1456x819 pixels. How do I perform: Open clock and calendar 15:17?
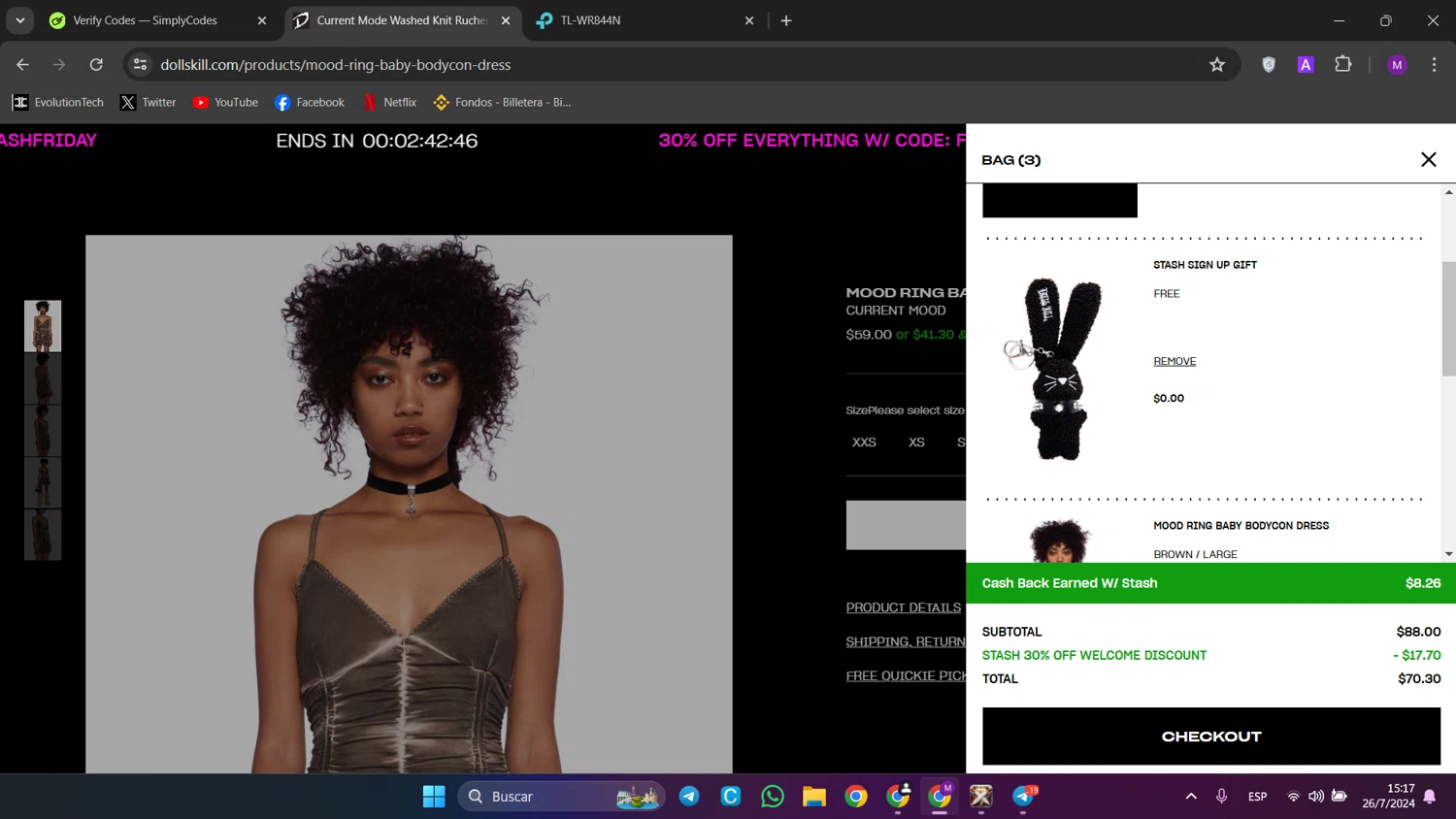1388,797
